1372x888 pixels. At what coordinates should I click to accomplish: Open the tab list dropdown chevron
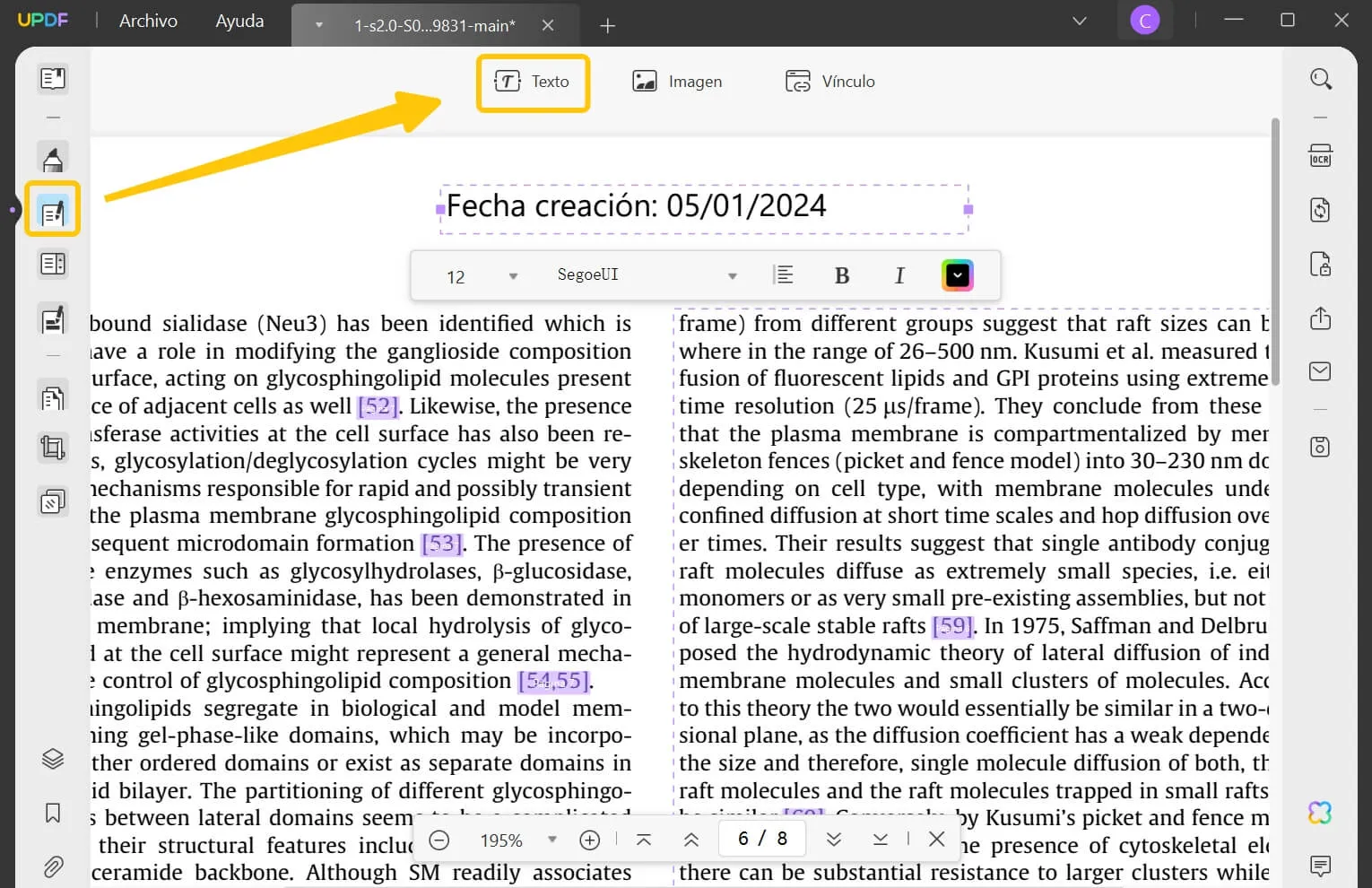[x=1080, y=21]
